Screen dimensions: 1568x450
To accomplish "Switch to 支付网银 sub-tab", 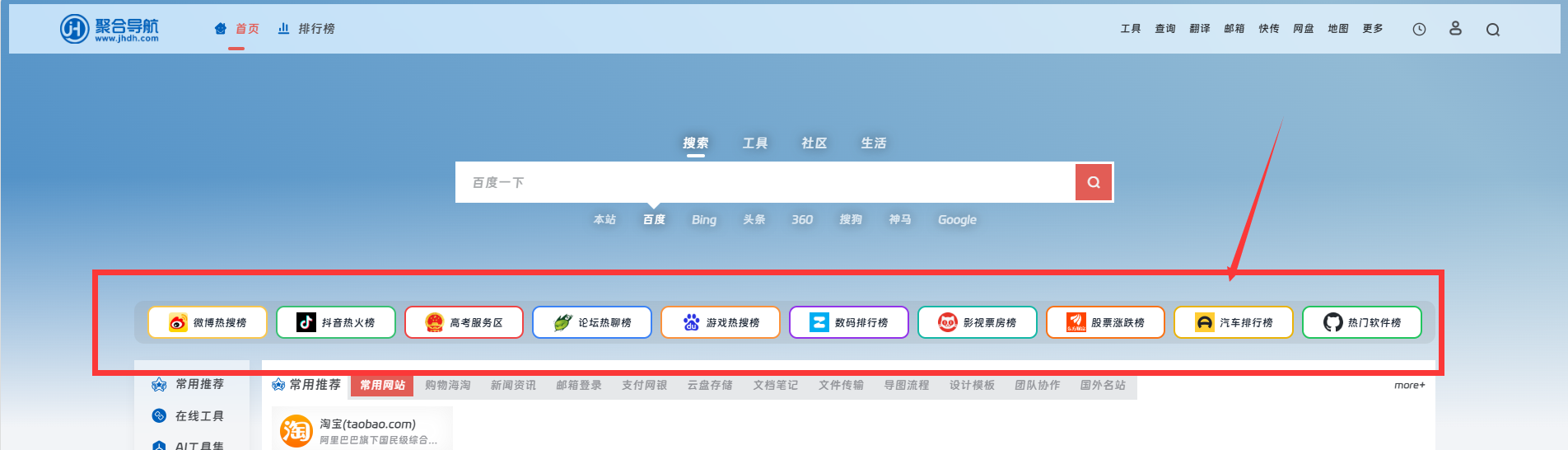I will pyautogui.click(x=644, y=385).
